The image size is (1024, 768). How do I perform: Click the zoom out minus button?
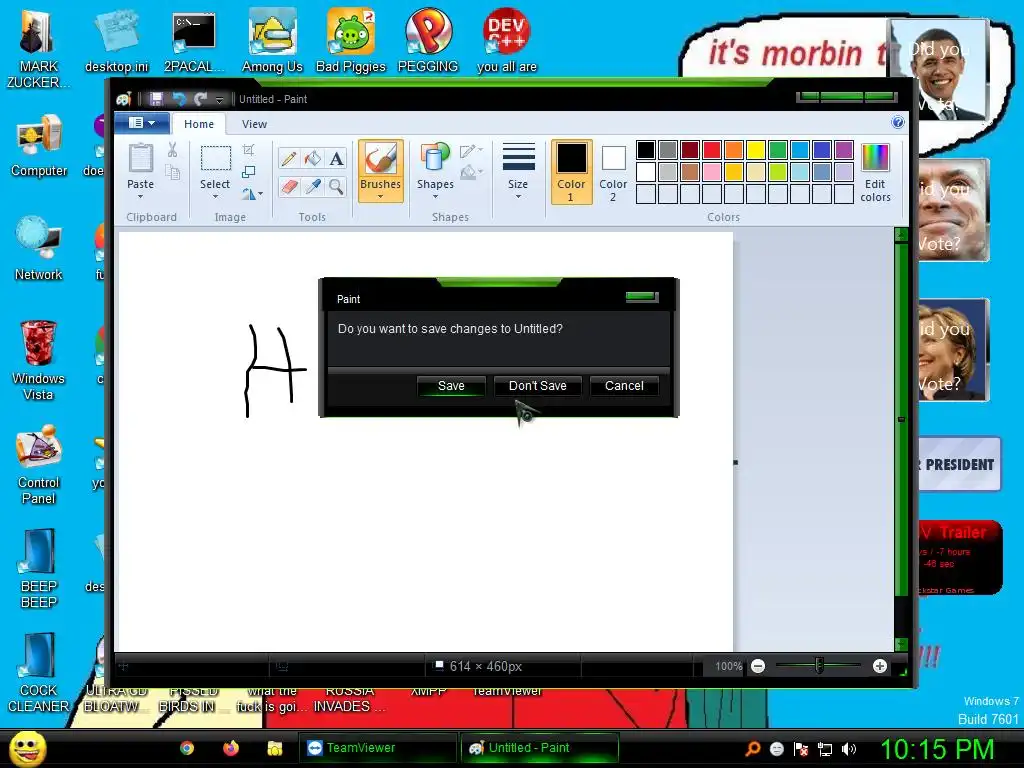pyautogui.click(x=758, y=666)
